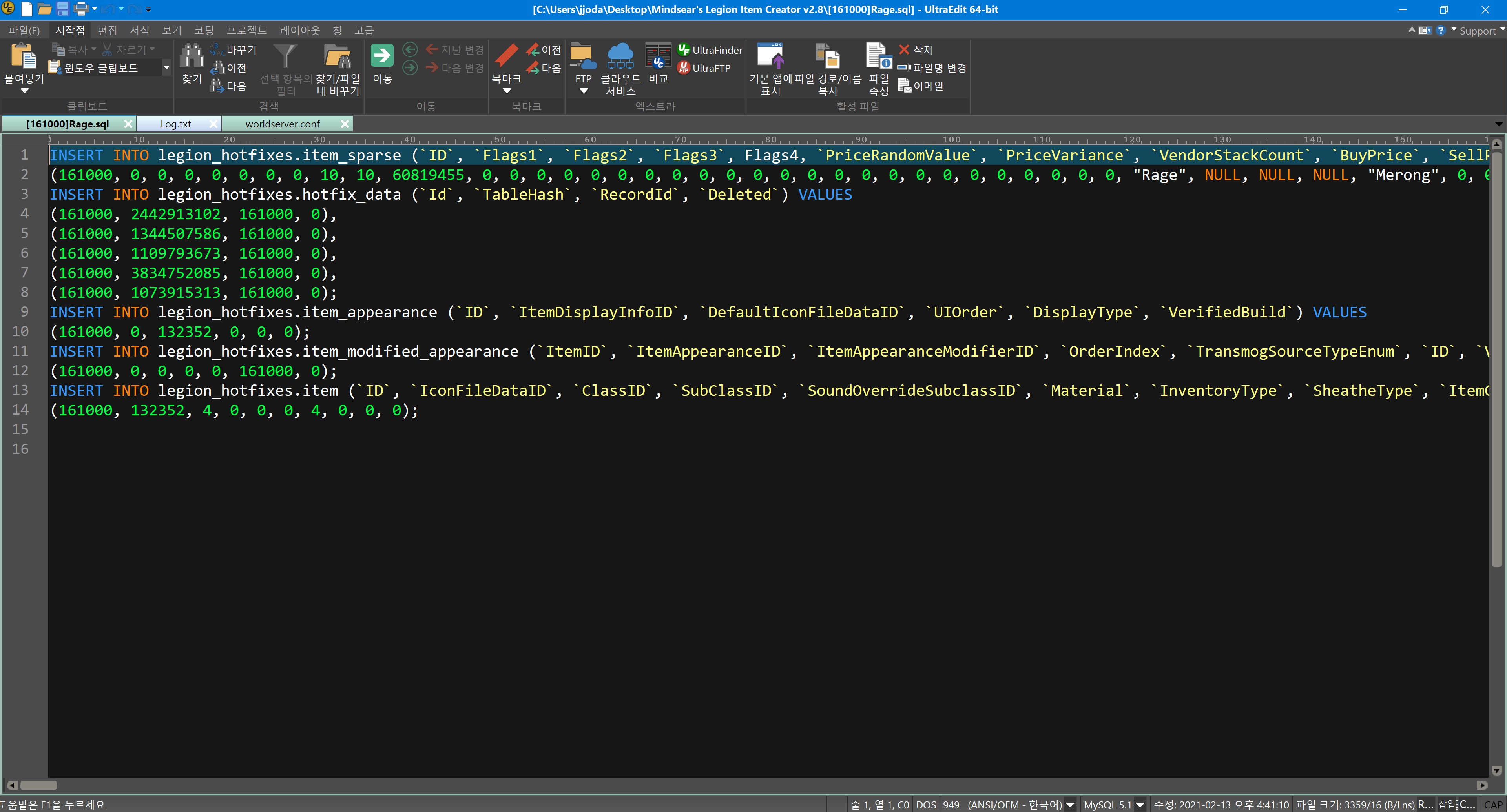Open the file tab list dropdown arrow

click(1498, 124)
